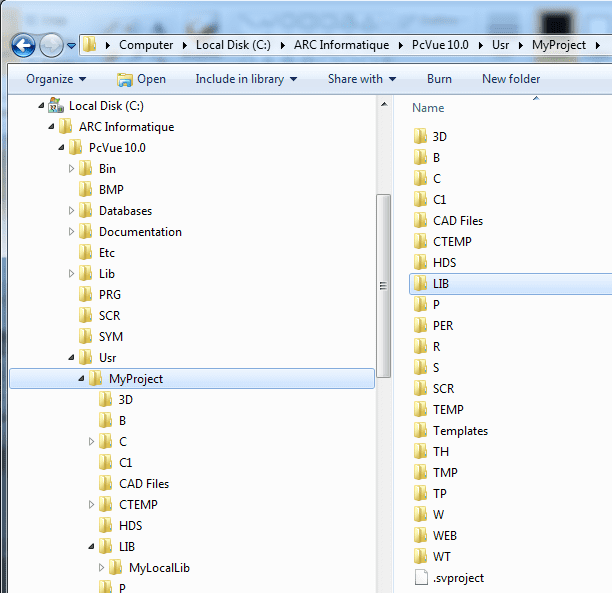Viewport: 612px width, 593px height.
Task: Open the Share with dropdown menu
Action: (361, 79)
